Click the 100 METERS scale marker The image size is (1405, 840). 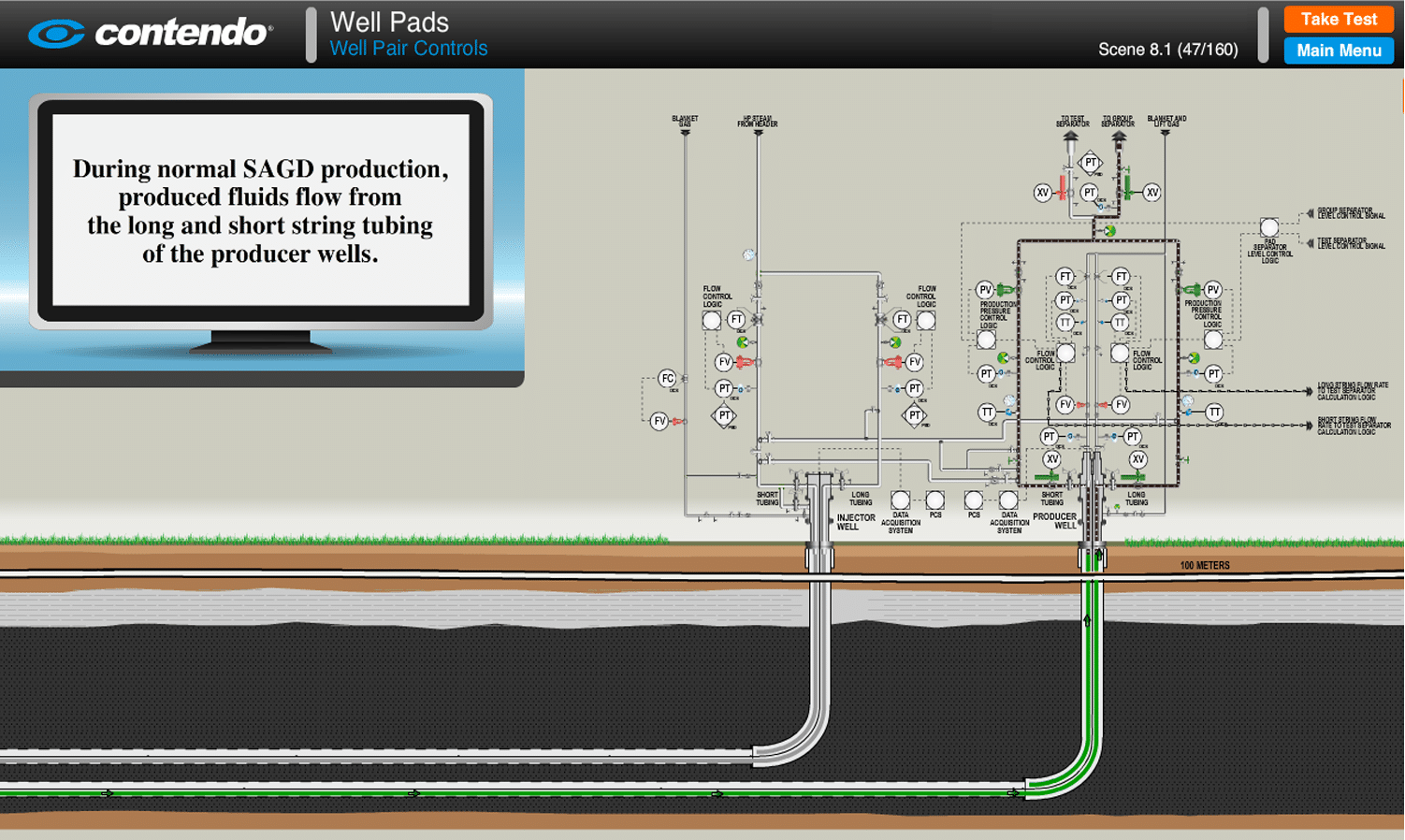point(1206,565)
